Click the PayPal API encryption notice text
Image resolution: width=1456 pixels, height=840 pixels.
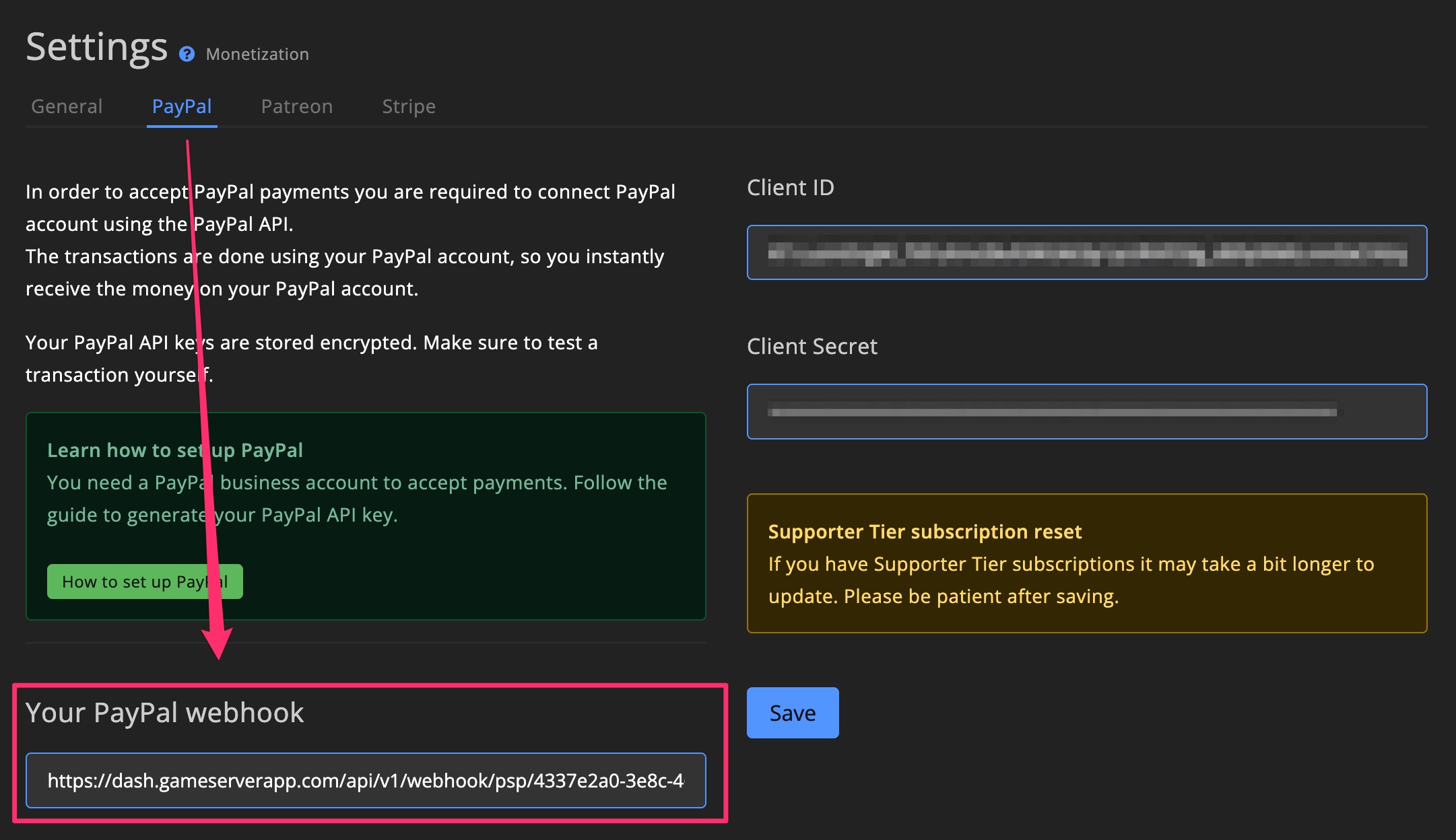tap(310, 358)
